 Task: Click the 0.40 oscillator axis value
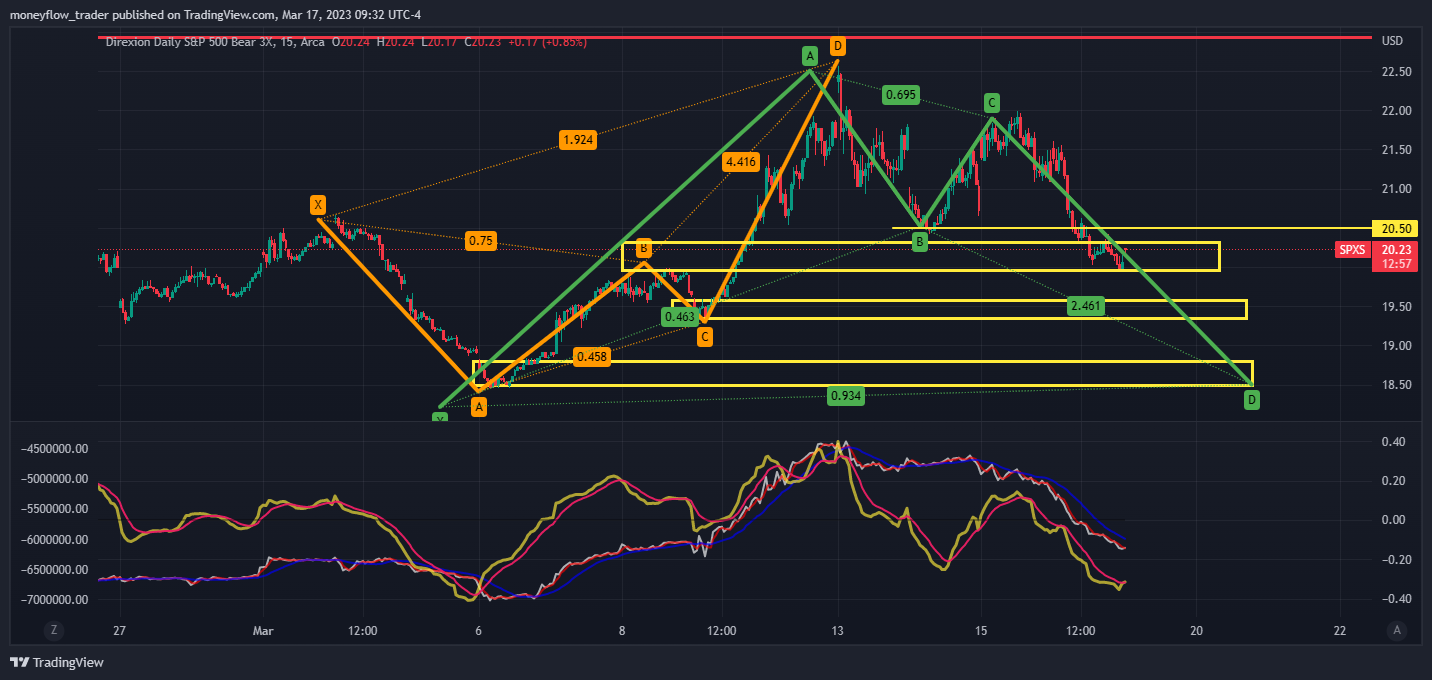tap(1393, 441)
